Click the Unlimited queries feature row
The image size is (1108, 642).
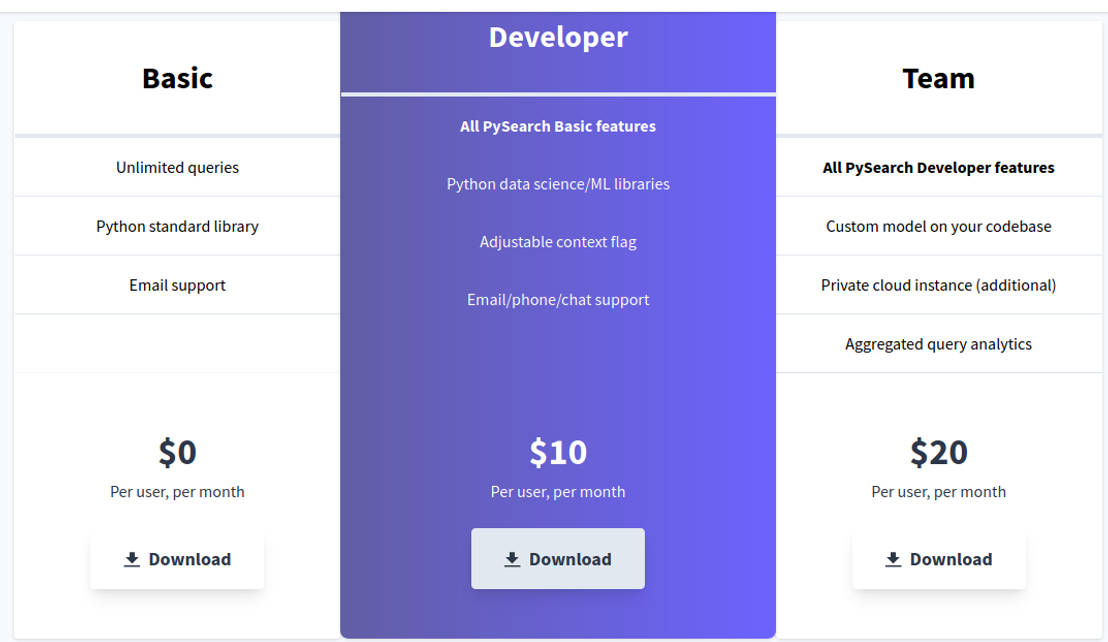177,167
